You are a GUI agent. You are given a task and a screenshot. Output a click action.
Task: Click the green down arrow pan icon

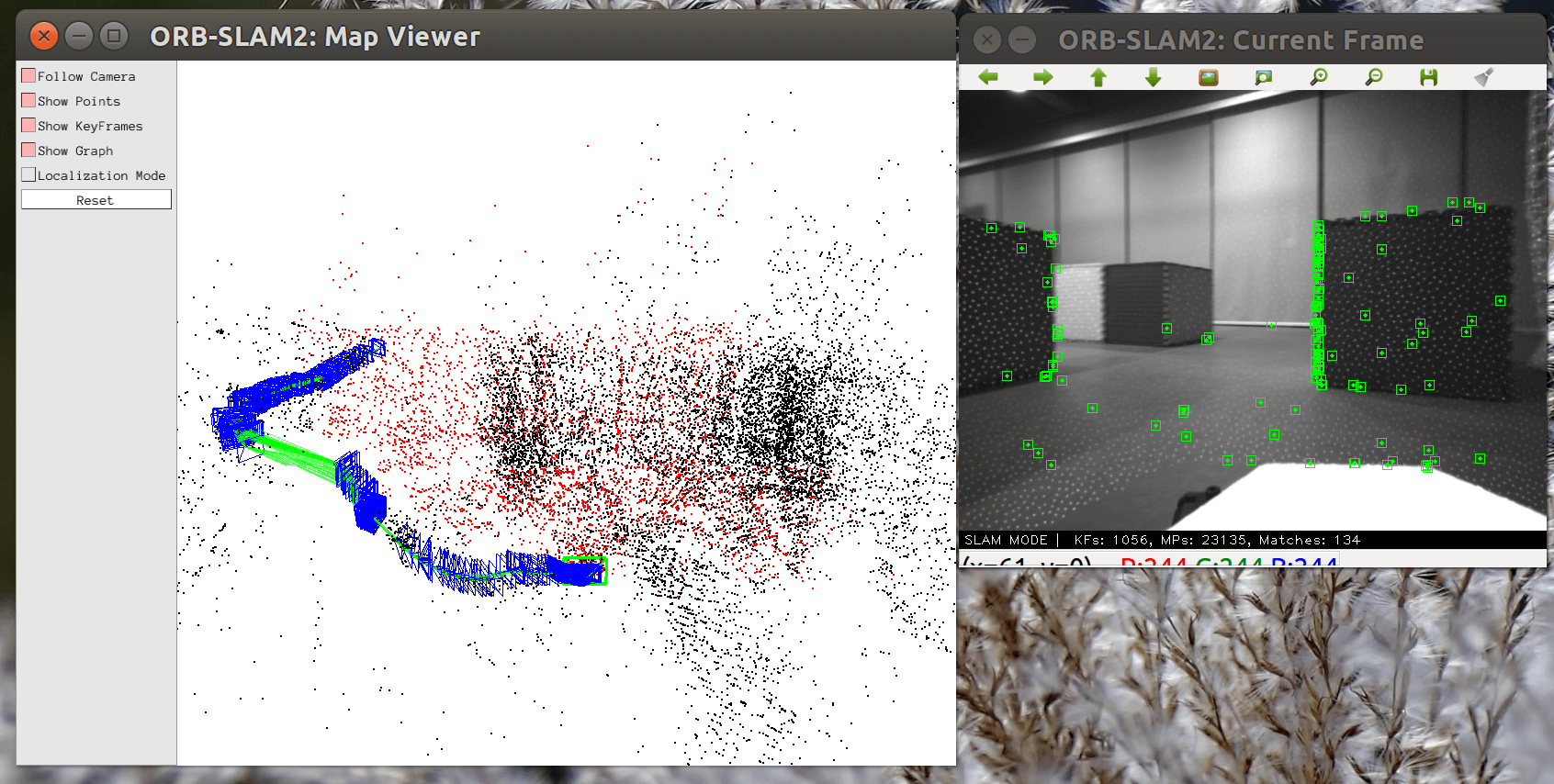[x=1154, y=77]
